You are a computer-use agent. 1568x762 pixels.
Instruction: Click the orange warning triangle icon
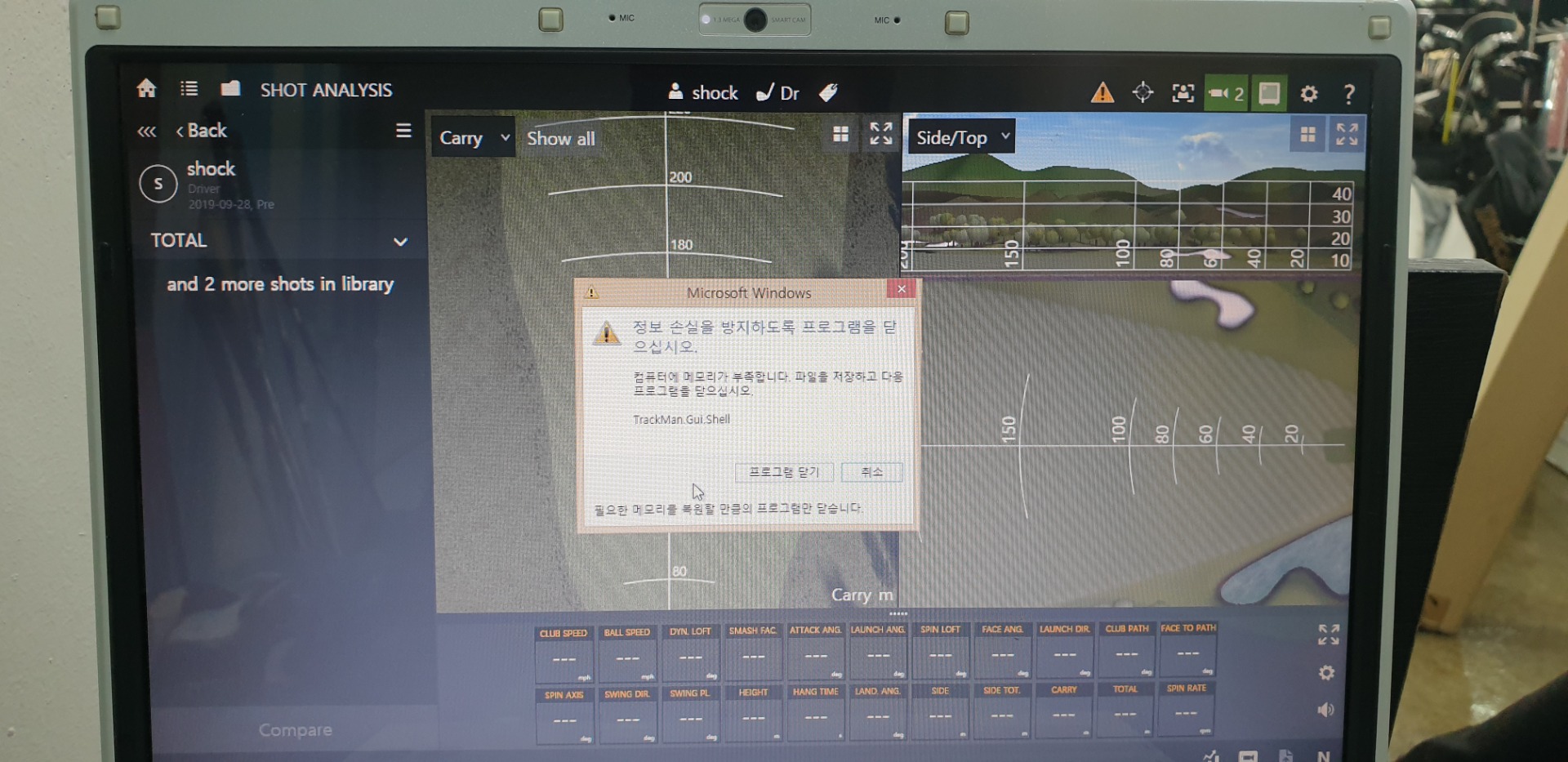click(x=1102, y=93)
